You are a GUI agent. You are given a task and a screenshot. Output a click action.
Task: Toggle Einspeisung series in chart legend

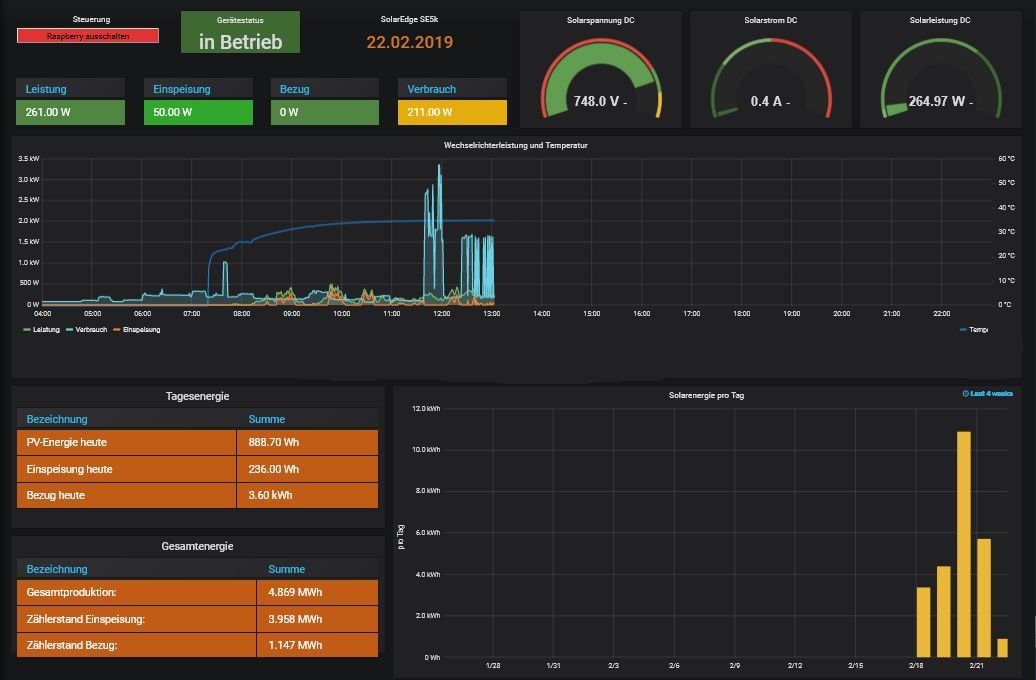(x=138, y=329)
